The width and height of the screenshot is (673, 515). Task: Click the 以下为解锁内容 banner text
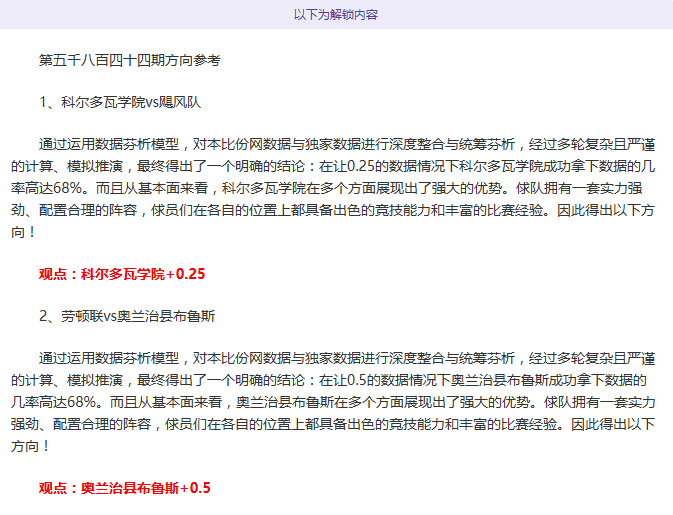point(336,15)
